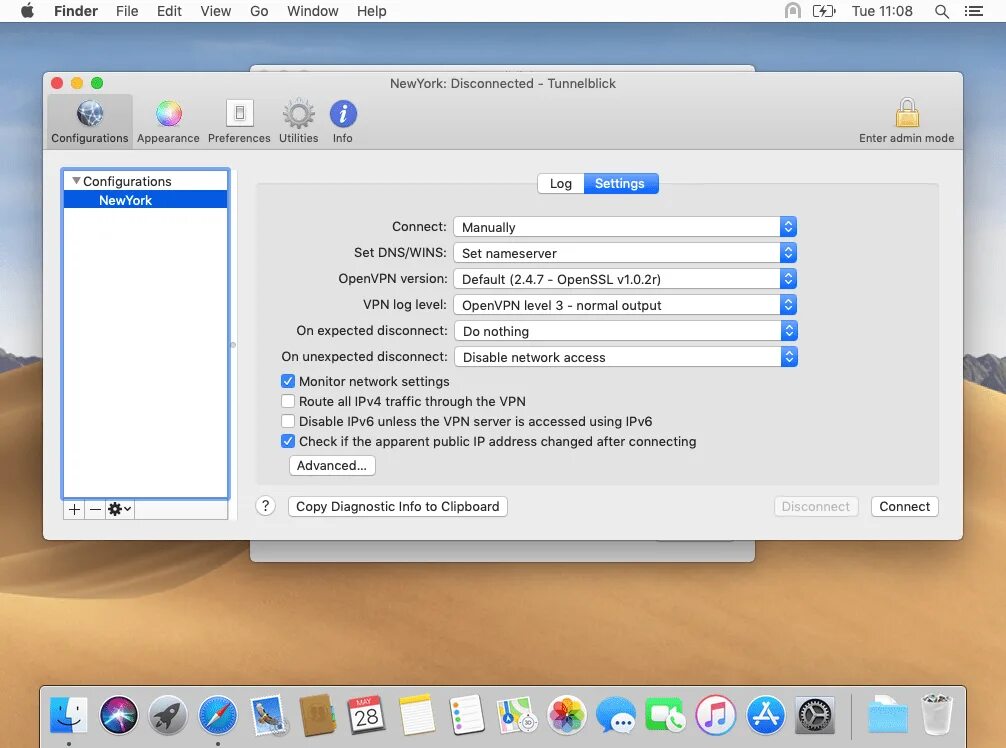Click the Tue 11:08 clock
This screenshot has width=1006, height=748.
point(882,11)
